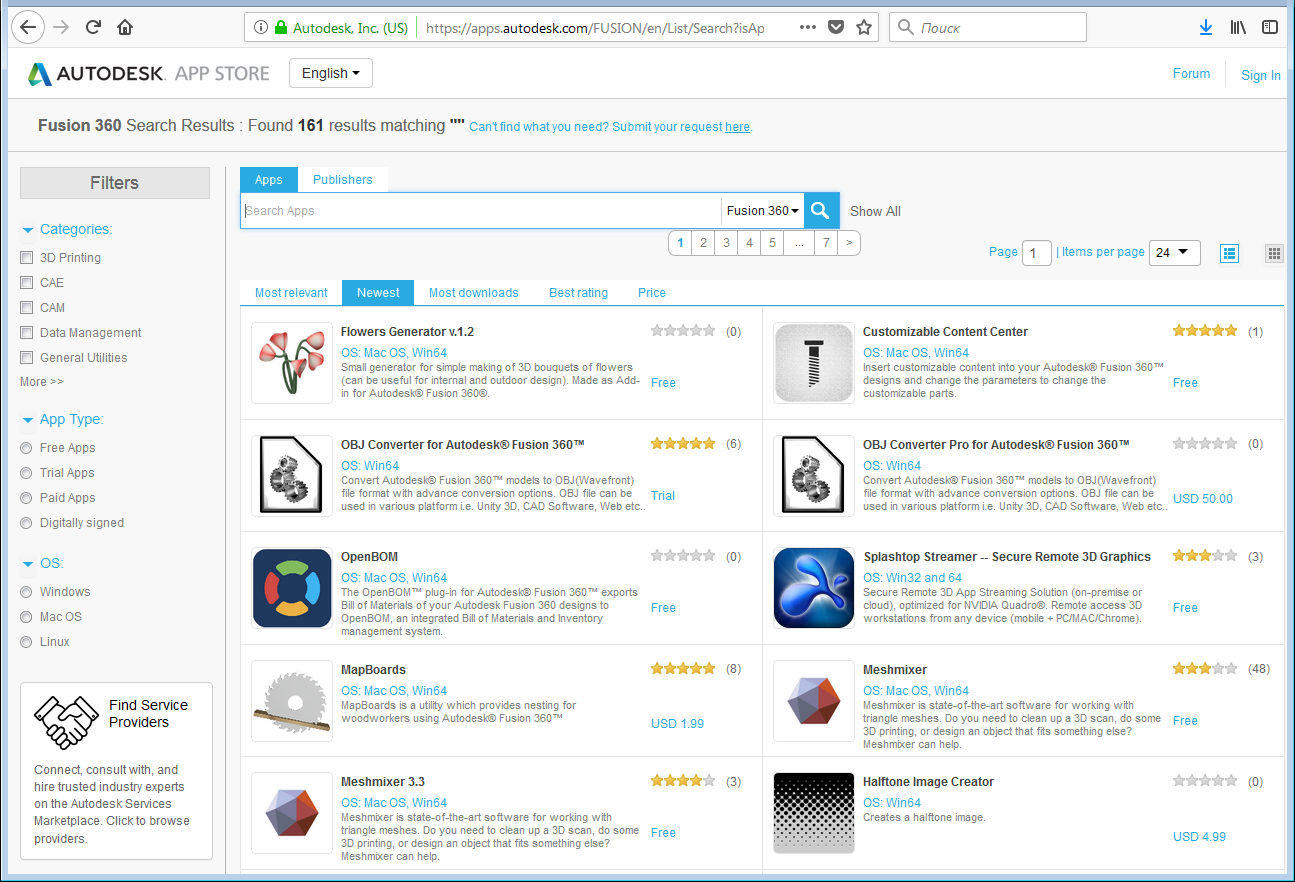The height and width of the screenshot is (882, 1295).
Task: Open the Halftone Image Creator icon
Action: click(x=814, y=813)
